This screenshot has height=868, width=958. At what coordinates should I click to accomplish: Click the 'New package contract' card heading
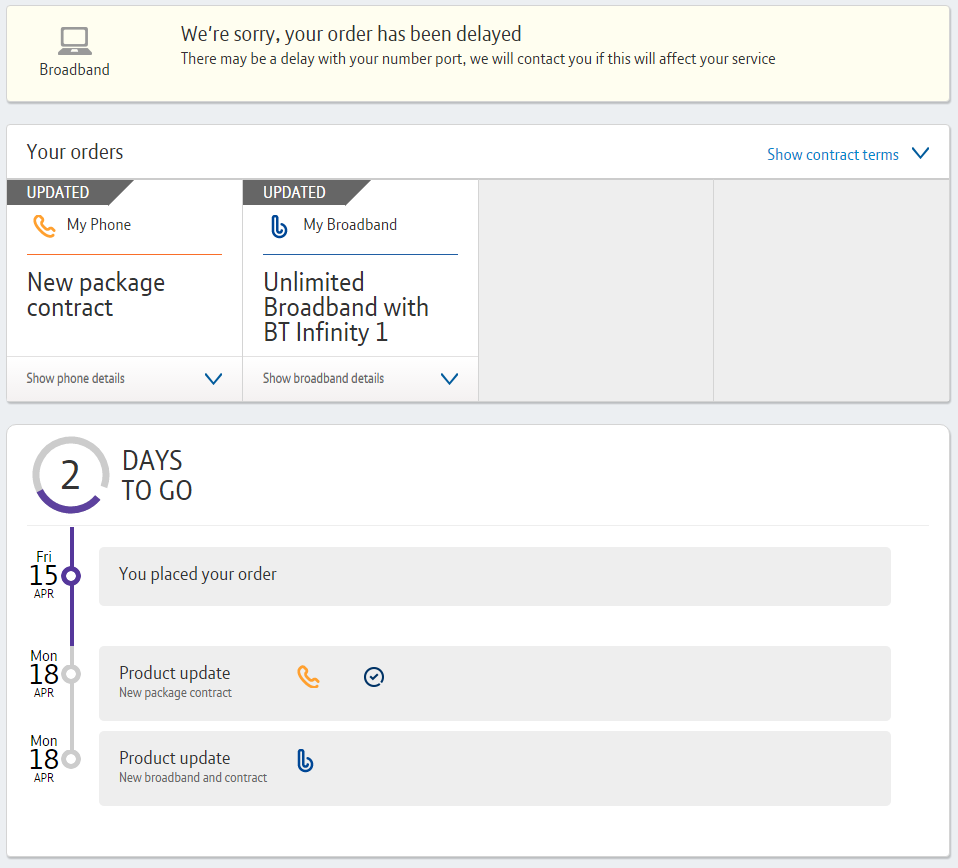click(x=96, y=295)
